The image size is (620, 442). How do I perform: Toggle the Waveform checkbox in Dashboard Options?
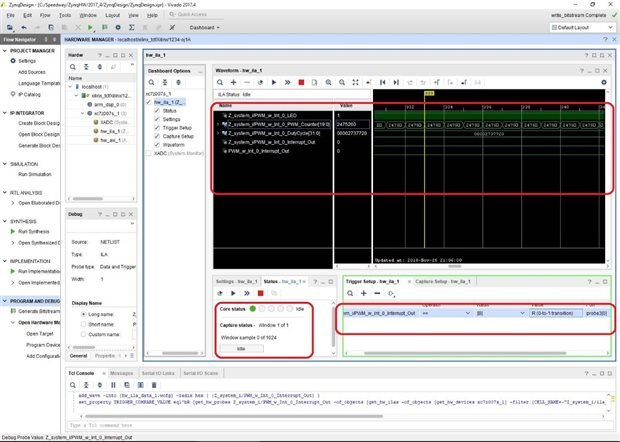155,147
